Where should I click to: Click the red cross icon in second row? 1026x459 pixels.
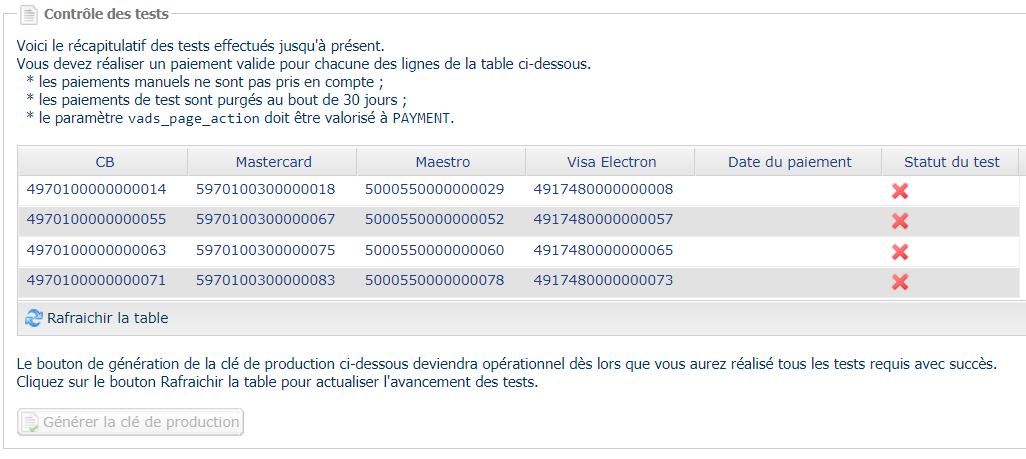point(900,221)
